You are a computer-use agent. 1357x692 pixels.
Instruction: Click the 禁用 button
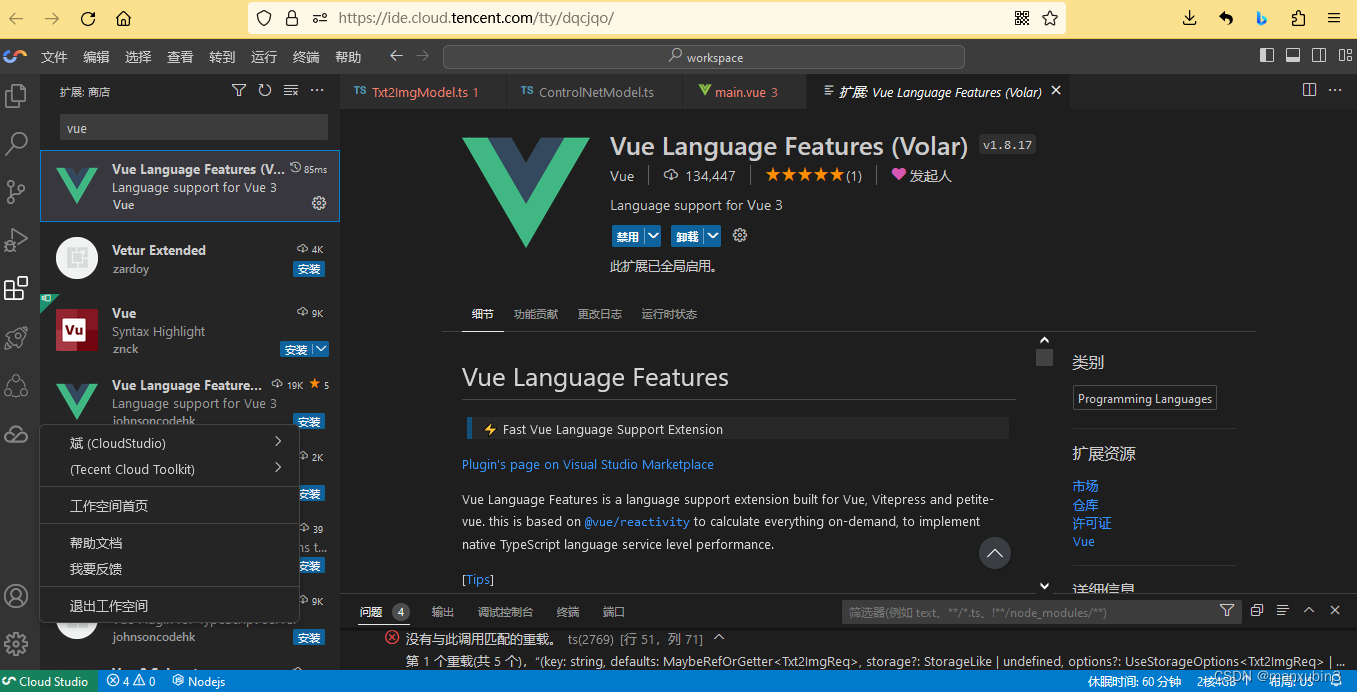click(628, 236)
